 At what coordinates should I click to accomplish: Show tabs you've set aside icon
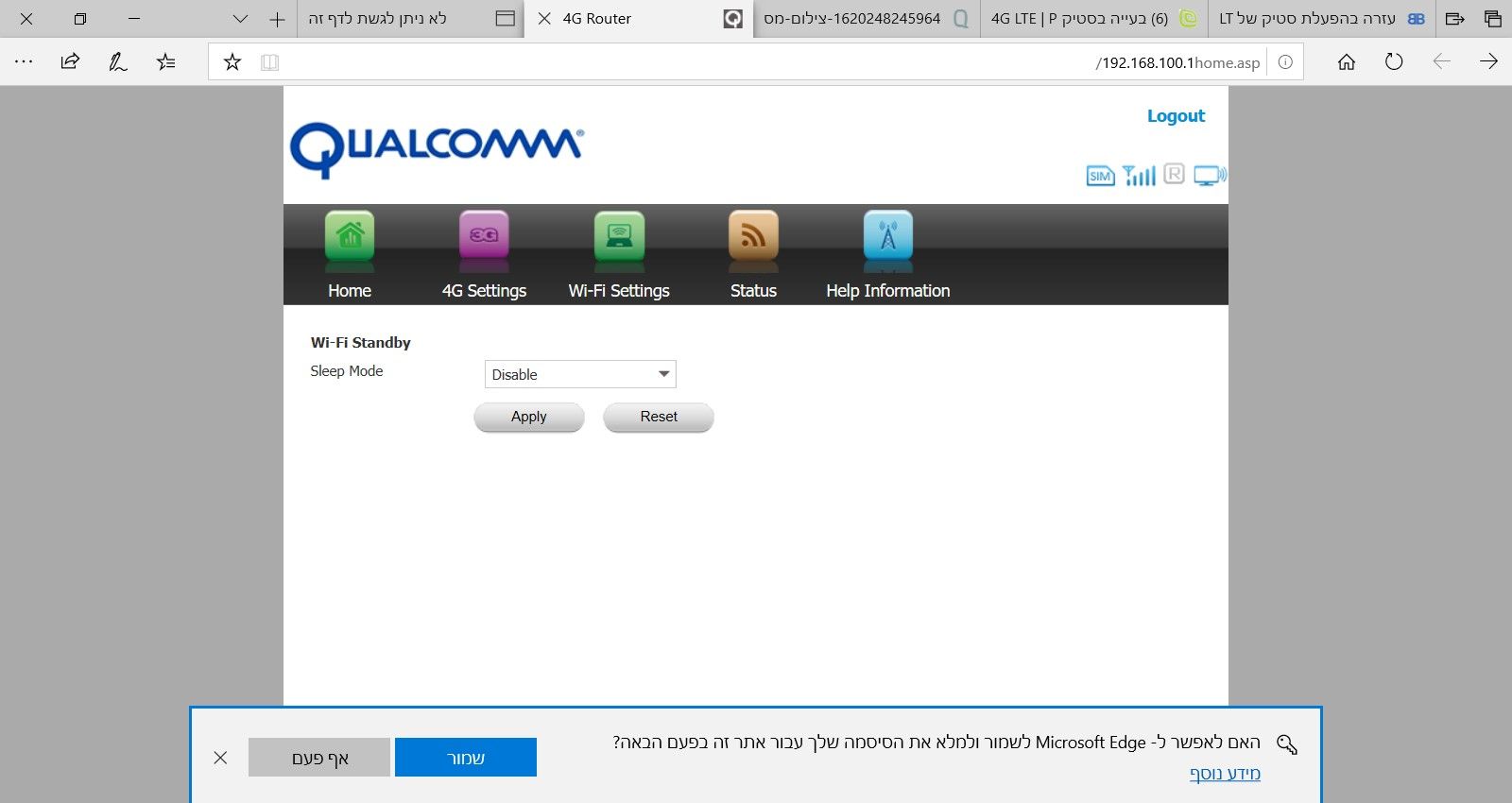[1493, 19]
